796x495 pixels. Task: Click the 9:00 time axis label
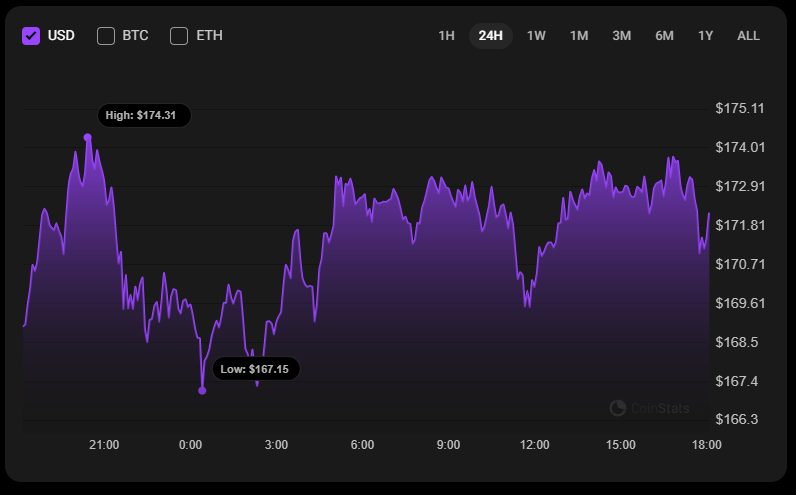(448, 445)
